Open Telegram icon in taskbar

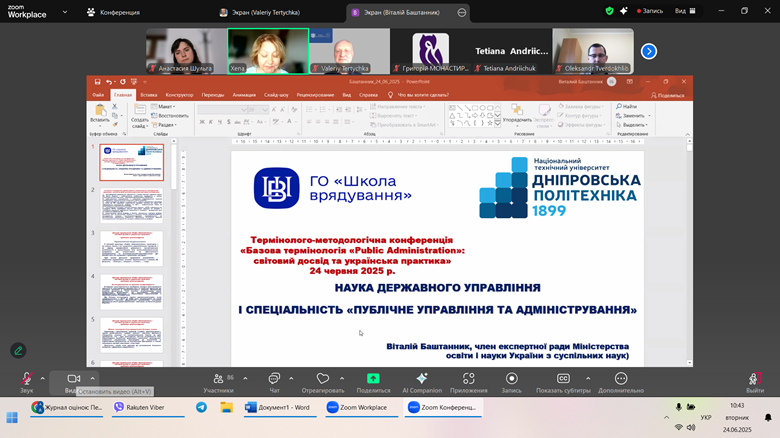pyautogui.click(x=201, y=407)
